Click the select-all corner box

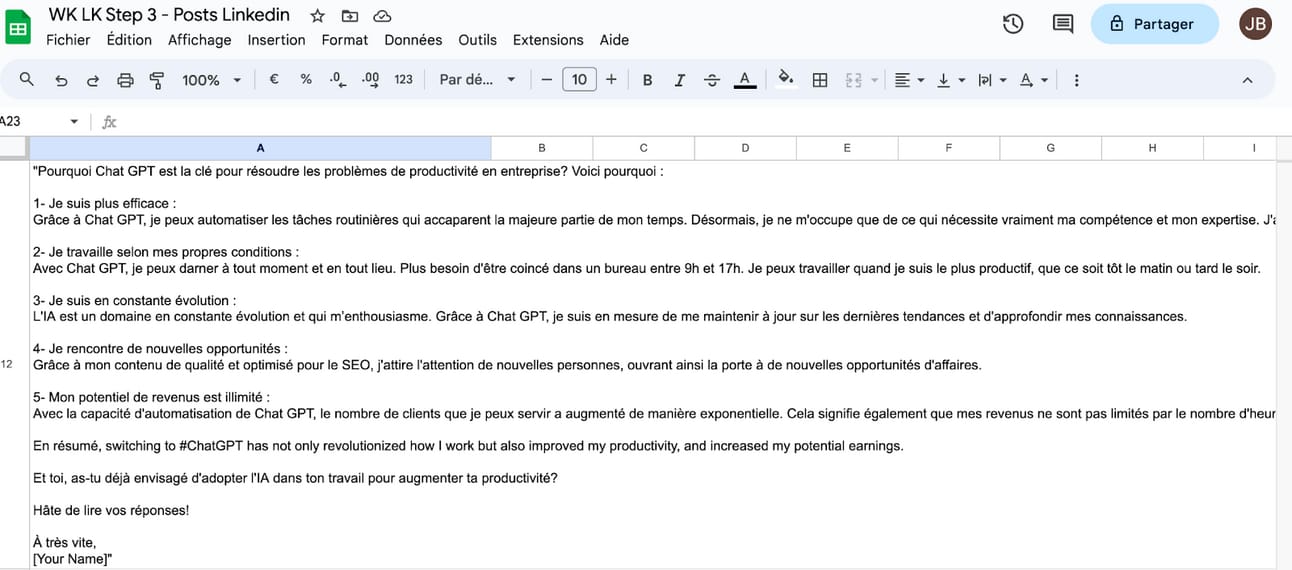14,148
